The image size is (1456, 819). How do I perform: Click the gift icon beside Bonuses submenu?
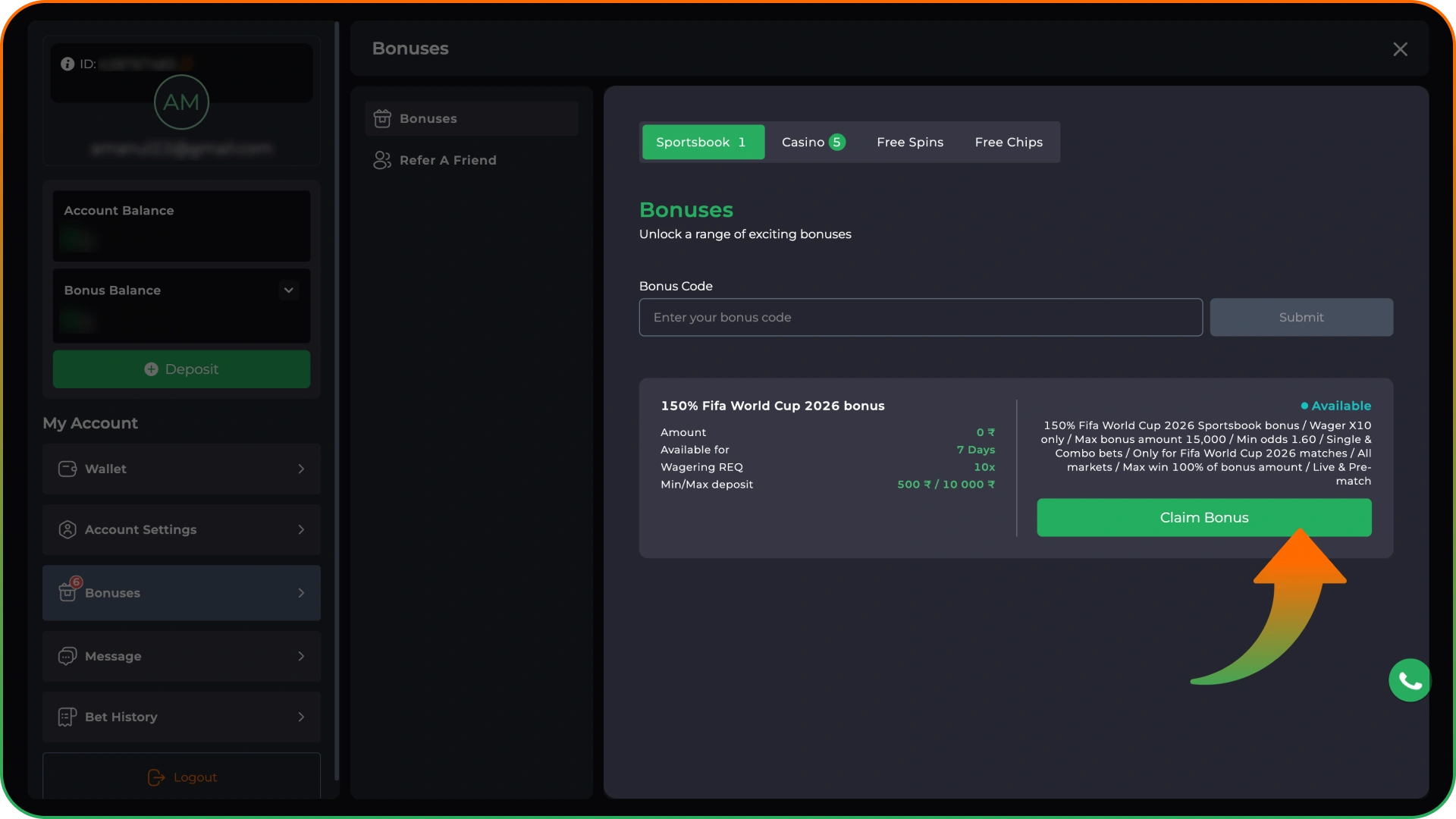point(382,119)
